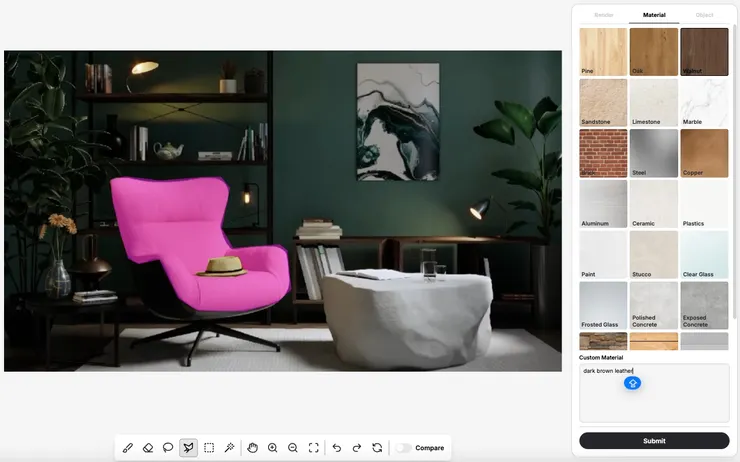The image size is (740, 462).
Task: Choose the Brick material swatch
Action: (x=603, y=153)
